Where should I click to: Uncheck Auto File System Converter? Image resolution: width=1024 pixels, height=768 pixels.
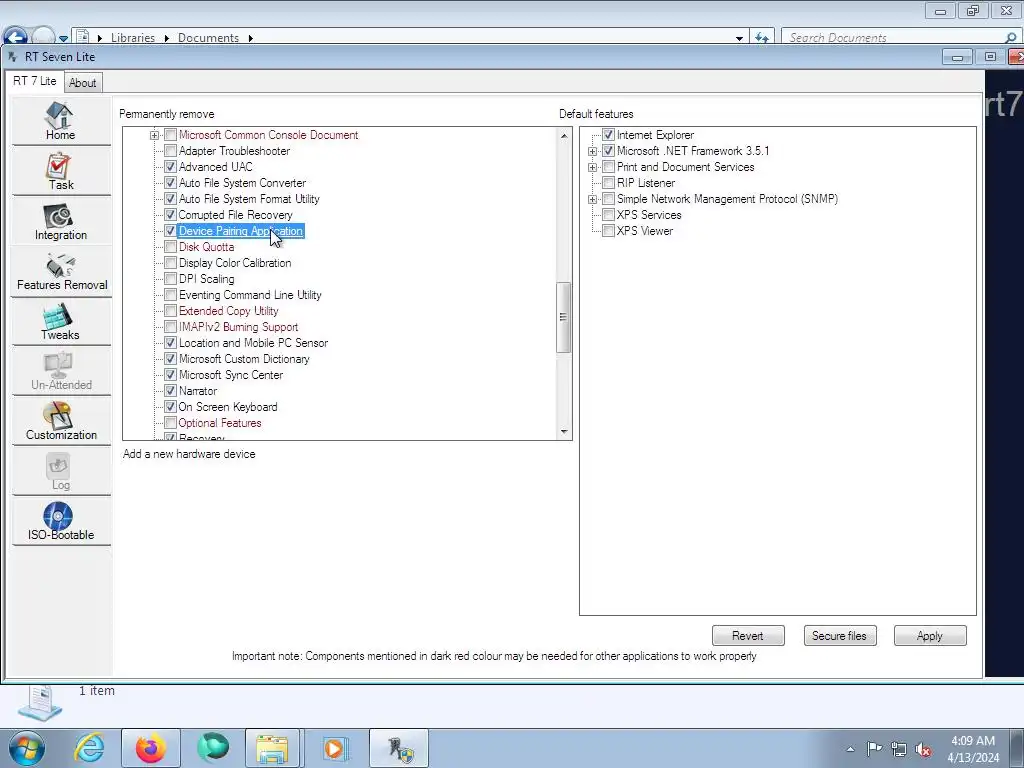[170, 183]
